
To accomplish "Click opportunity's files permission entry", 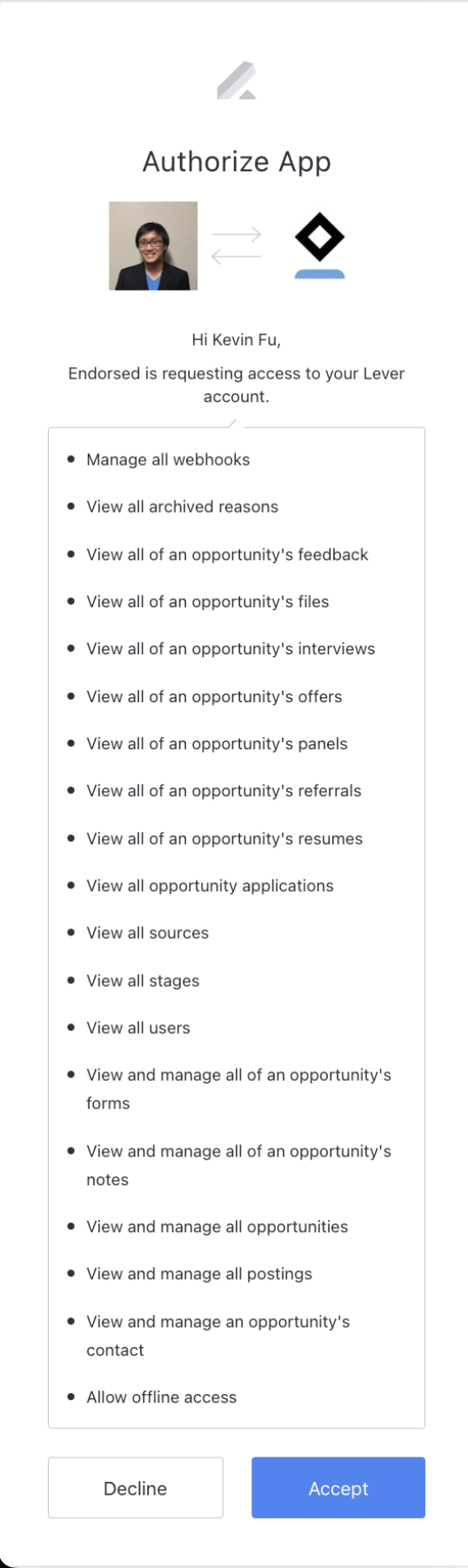I will (x=208, y=601).
